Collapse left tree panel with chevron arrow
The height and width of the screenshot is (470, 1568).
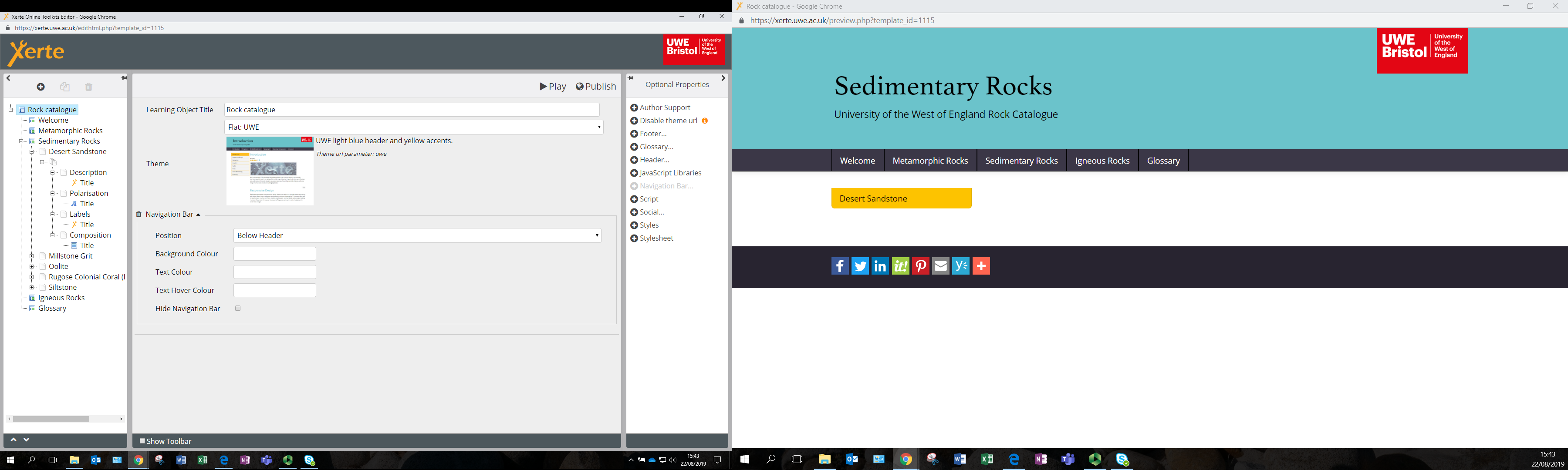coord(8,78)
